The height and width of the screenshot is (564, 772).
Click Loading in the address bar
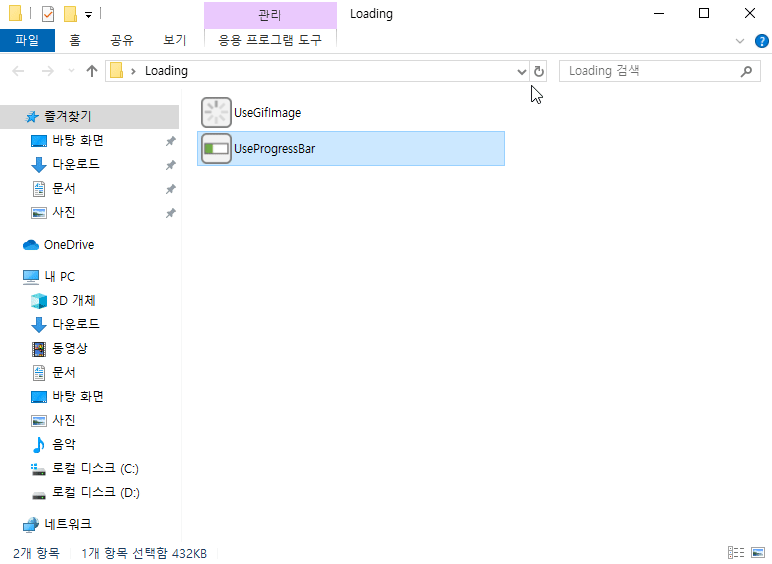(x=166, y=71)
